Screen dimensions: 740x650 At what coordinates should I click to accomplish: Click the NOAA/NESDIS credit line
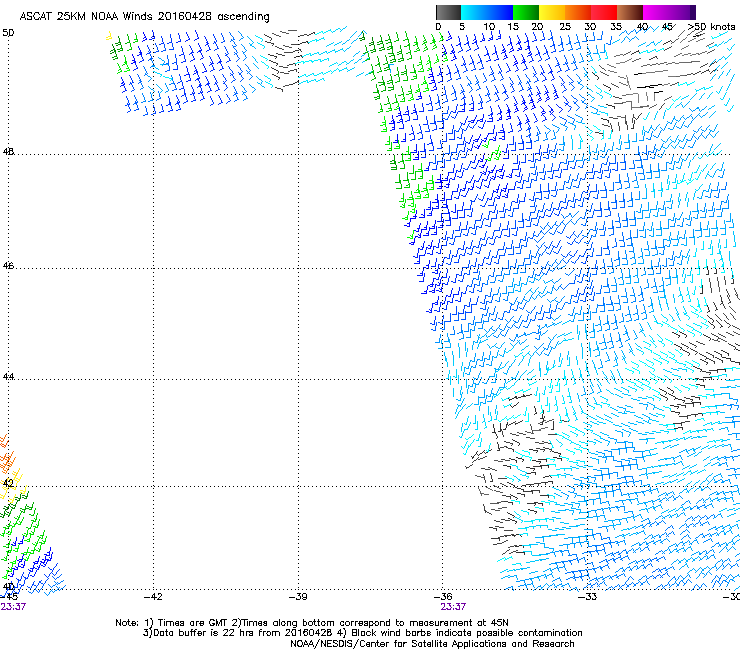coord(432,644)
